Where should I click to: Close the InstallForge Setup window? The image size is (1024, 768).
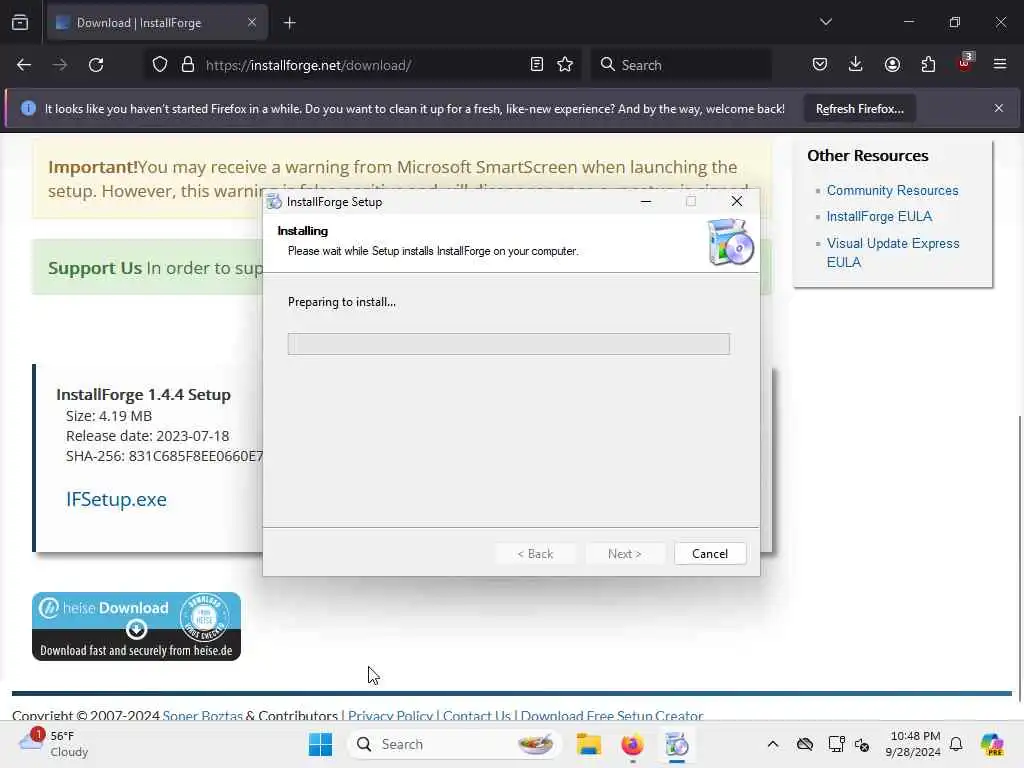737,201
